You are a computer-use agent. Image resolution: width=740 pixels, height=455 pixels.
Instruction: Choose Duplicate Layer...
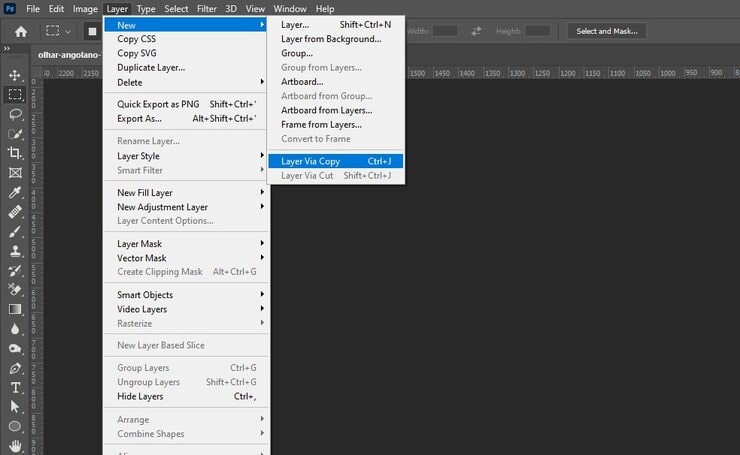(186, 67)
